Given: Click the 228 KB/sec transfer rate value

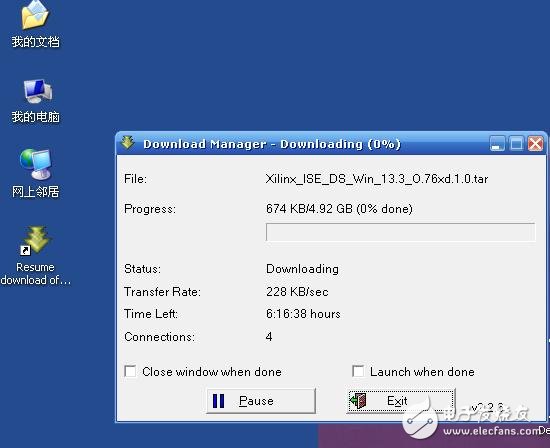Looking at the screenshot, I should coord(297,292).
